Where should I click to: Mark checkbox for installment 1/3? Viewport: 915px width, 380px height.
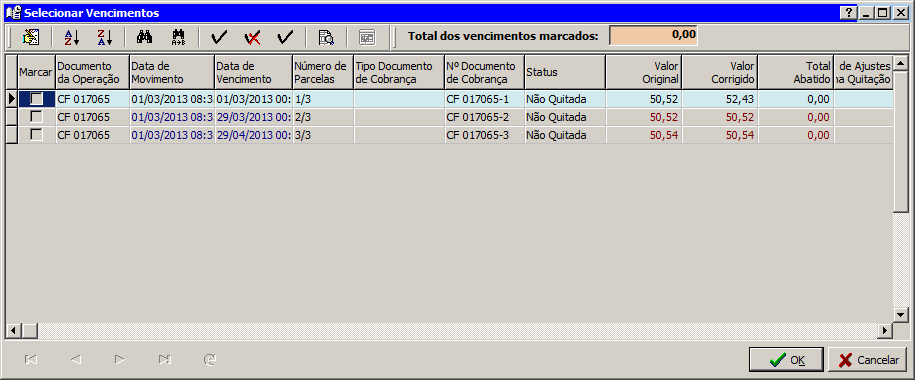pyautogui.click(x=37, y=99)
